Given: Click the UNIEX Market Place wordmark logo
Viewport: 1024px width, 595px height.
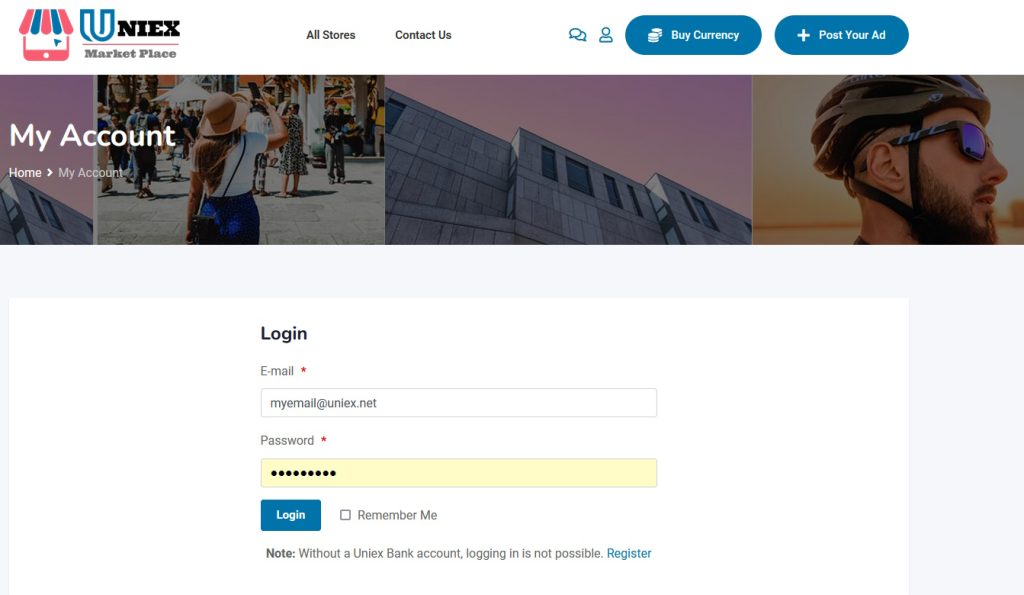Looking at the screenshot, I should (x=130, y=35).
